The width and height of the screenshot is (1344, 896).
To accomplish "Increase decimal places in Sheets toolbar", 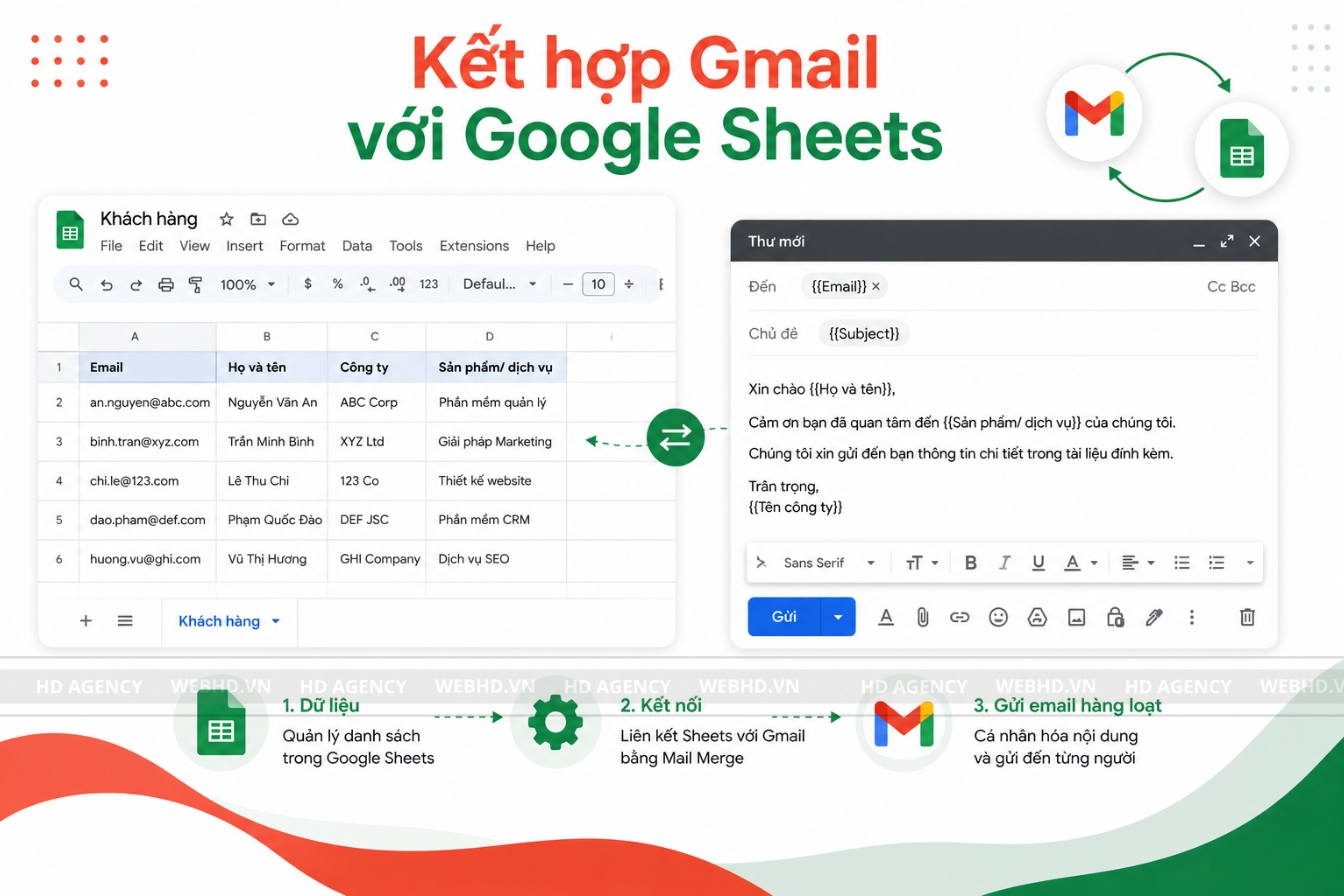I will tap(397, 285).
